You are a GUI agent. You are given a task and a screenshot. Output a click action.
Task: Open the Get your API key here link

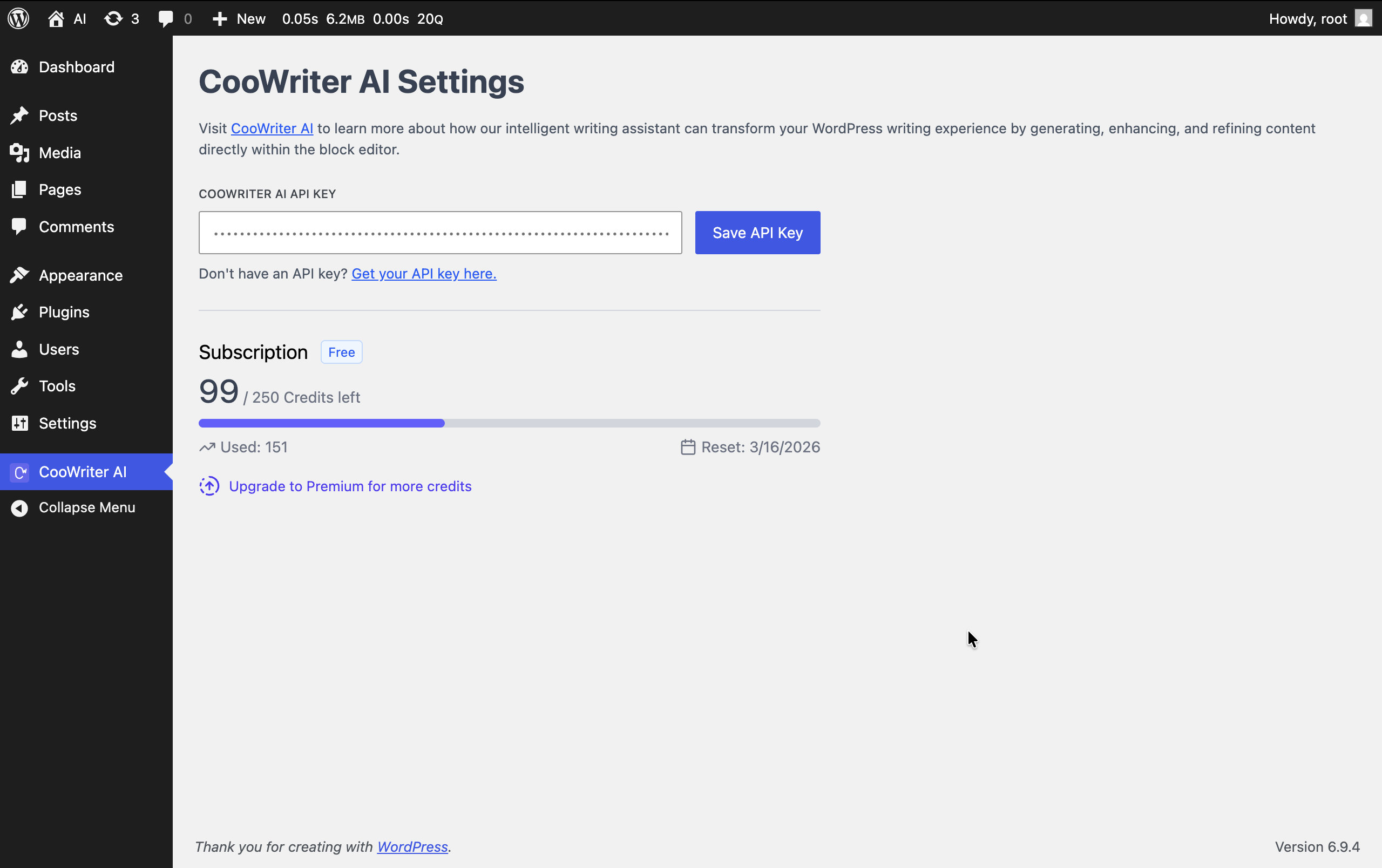(424, 274)
